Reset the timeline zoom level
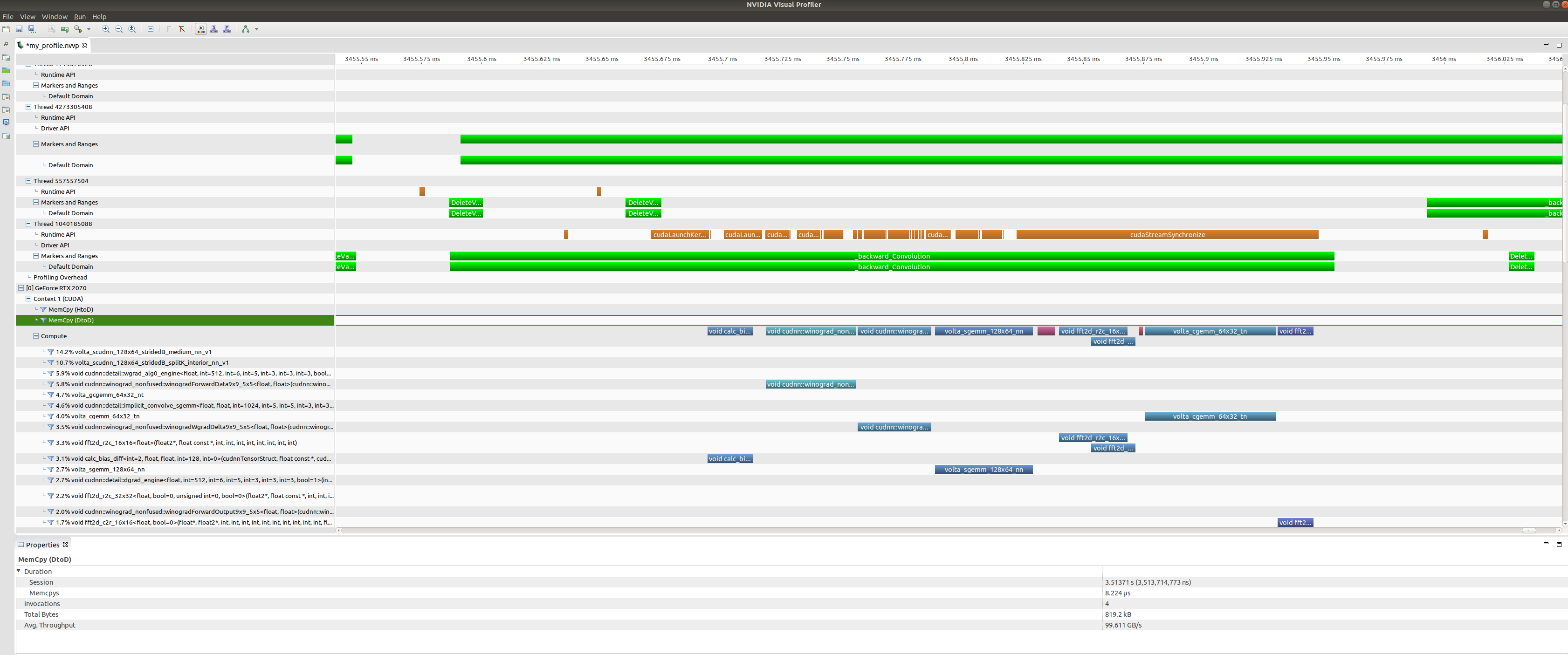The width and height of the screenshot is (1568, 655). [x=132, y=28]
